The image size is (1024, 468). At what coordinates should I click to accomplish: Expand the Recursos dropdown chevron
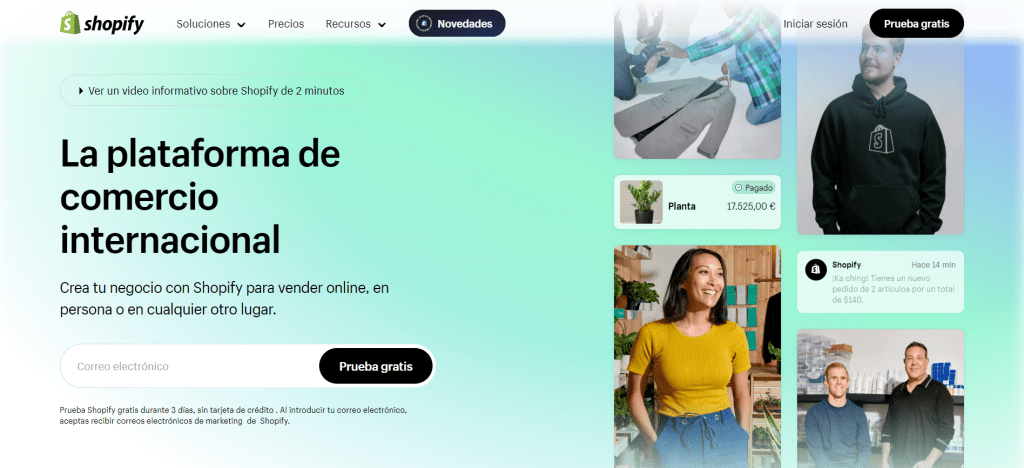(381, 25)
